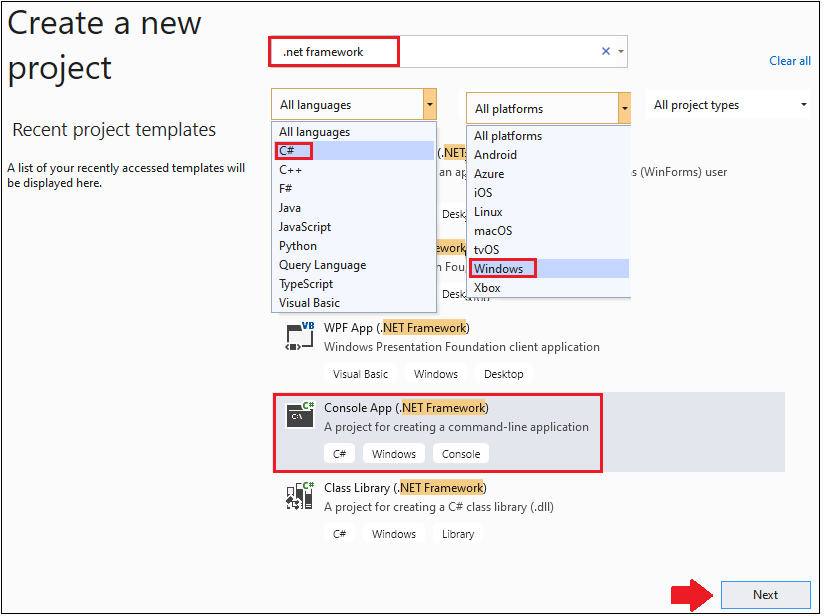Choose Xbox from the platforms list

pos(486,287)
